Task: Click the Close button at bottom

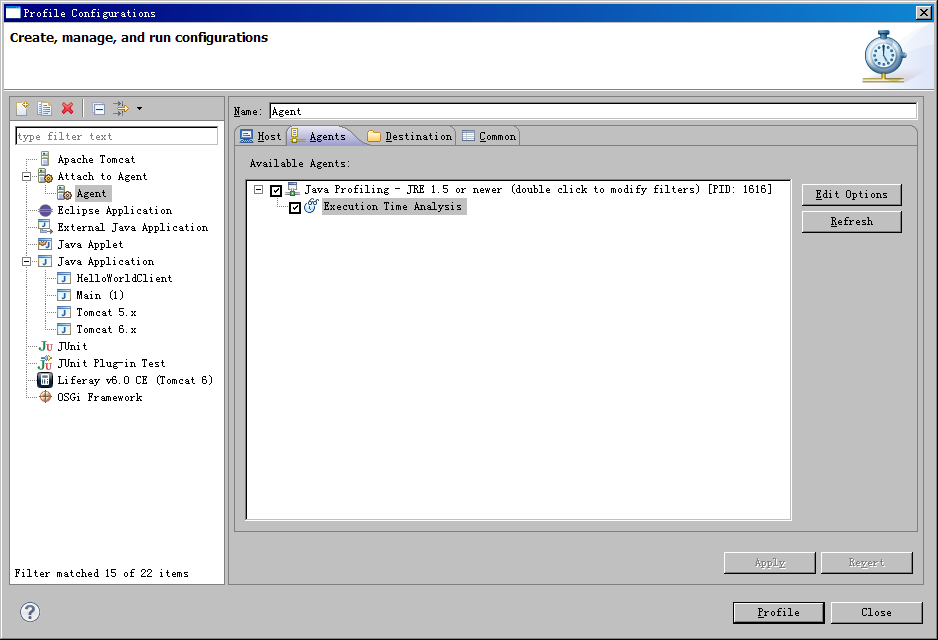Action: tap(876, 612)
